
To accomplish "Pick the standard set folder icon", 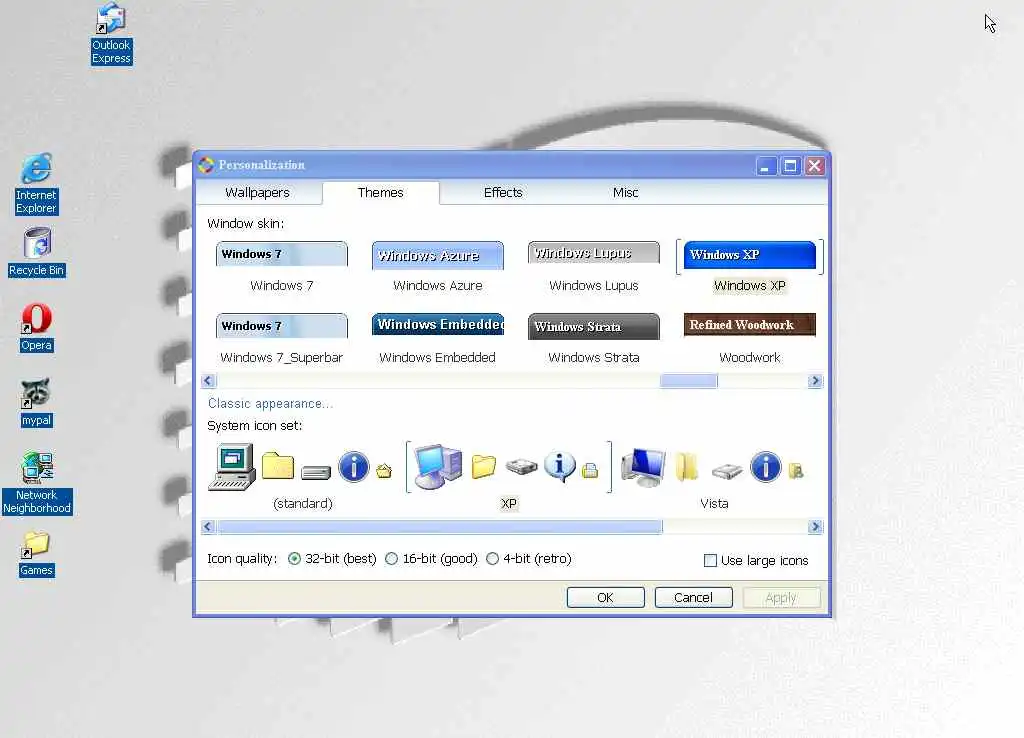I will [278, 466].
